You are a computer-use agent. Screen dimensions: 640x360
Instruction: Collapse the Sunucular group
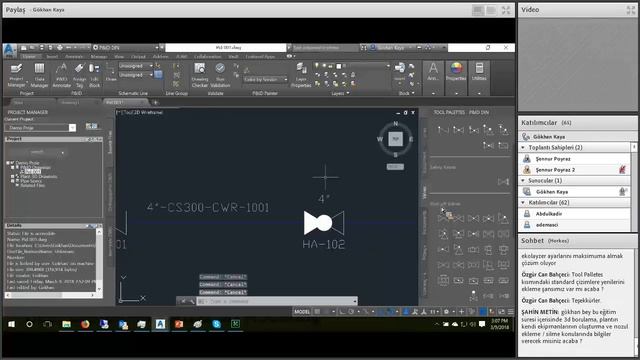(x=523, y=180)
